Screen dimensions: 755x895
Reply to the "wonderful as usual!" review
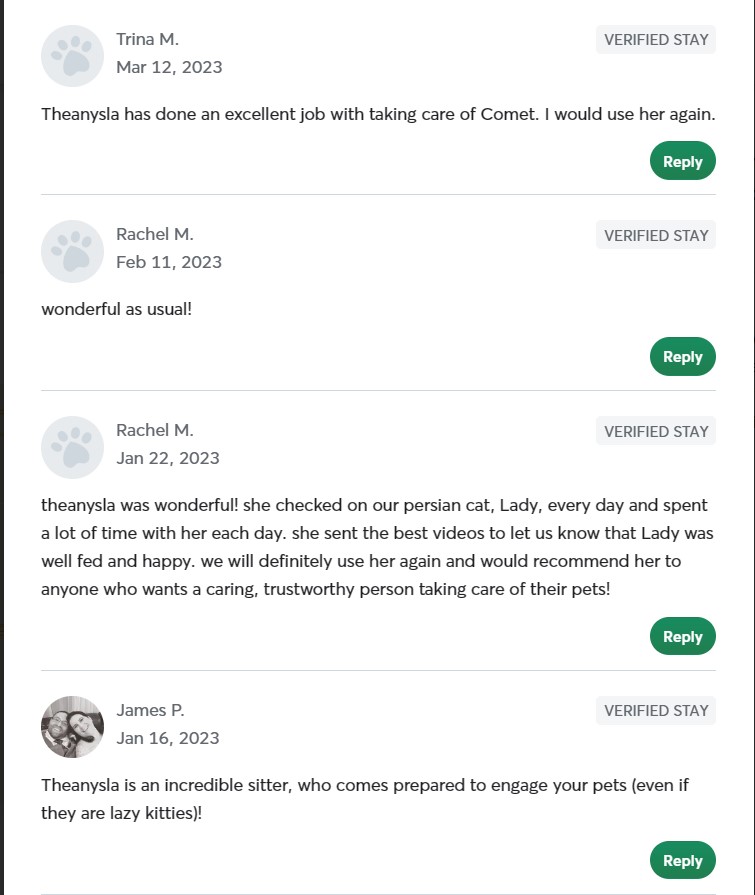(682, 357)
